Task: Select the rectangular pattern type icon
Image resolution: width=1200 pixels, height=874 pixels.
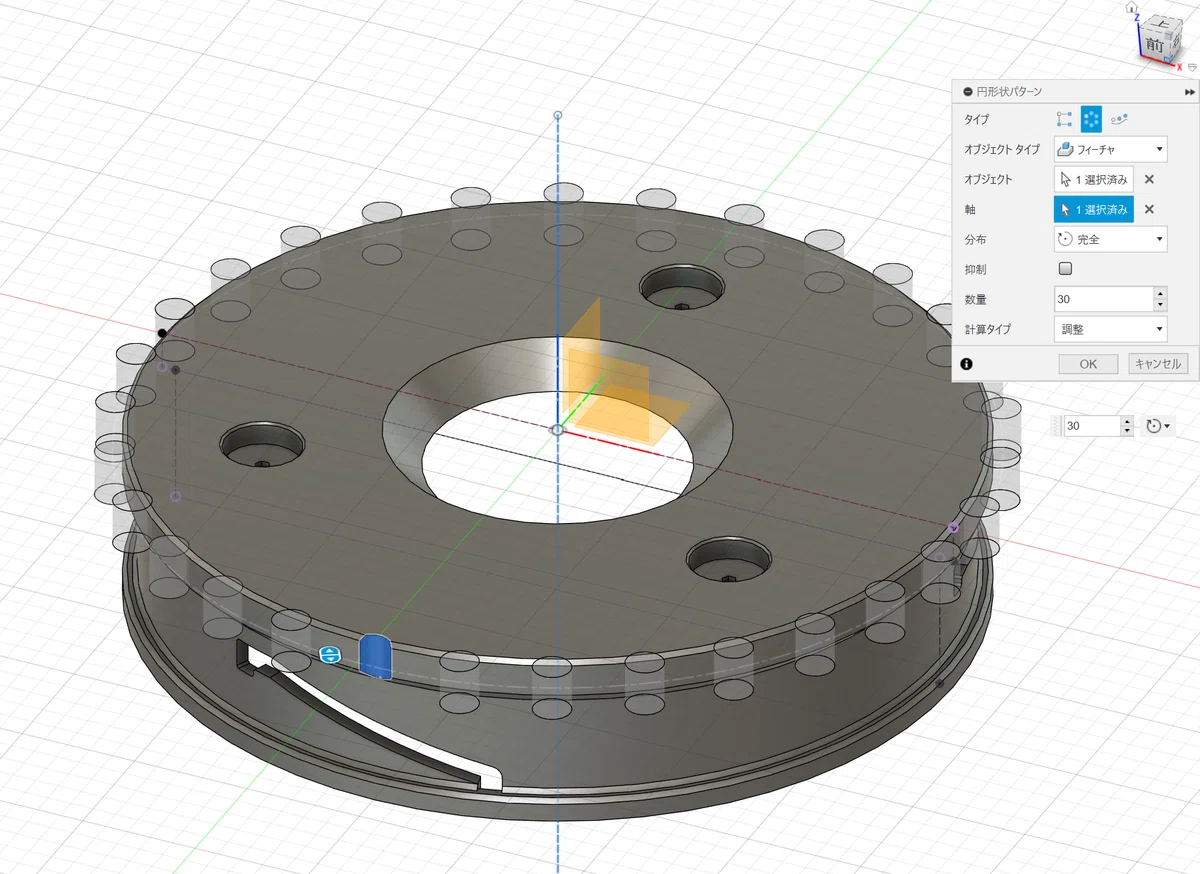Action: [x=1064, y=119]
